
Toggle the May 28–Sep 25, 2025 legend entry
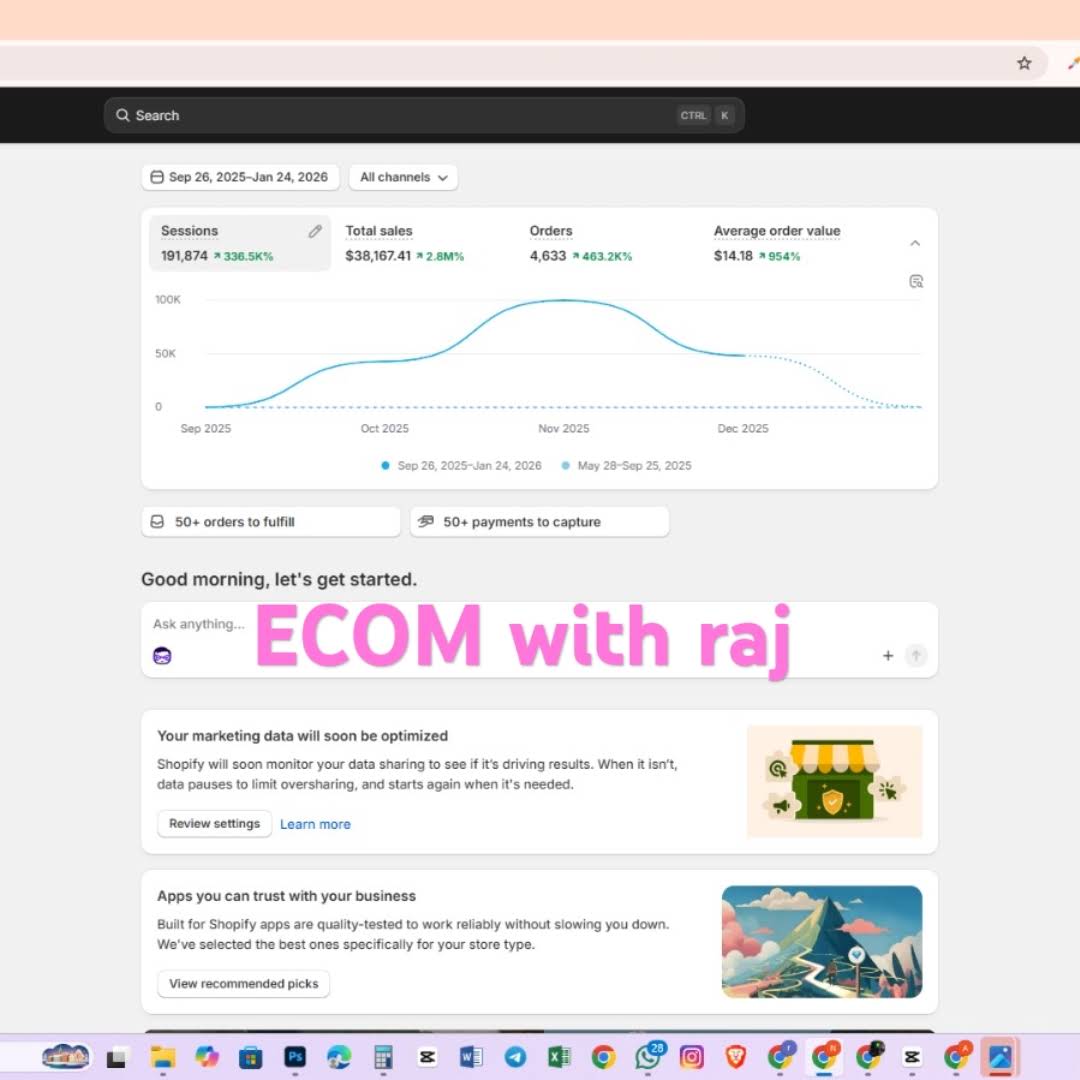tap(626, 466)
